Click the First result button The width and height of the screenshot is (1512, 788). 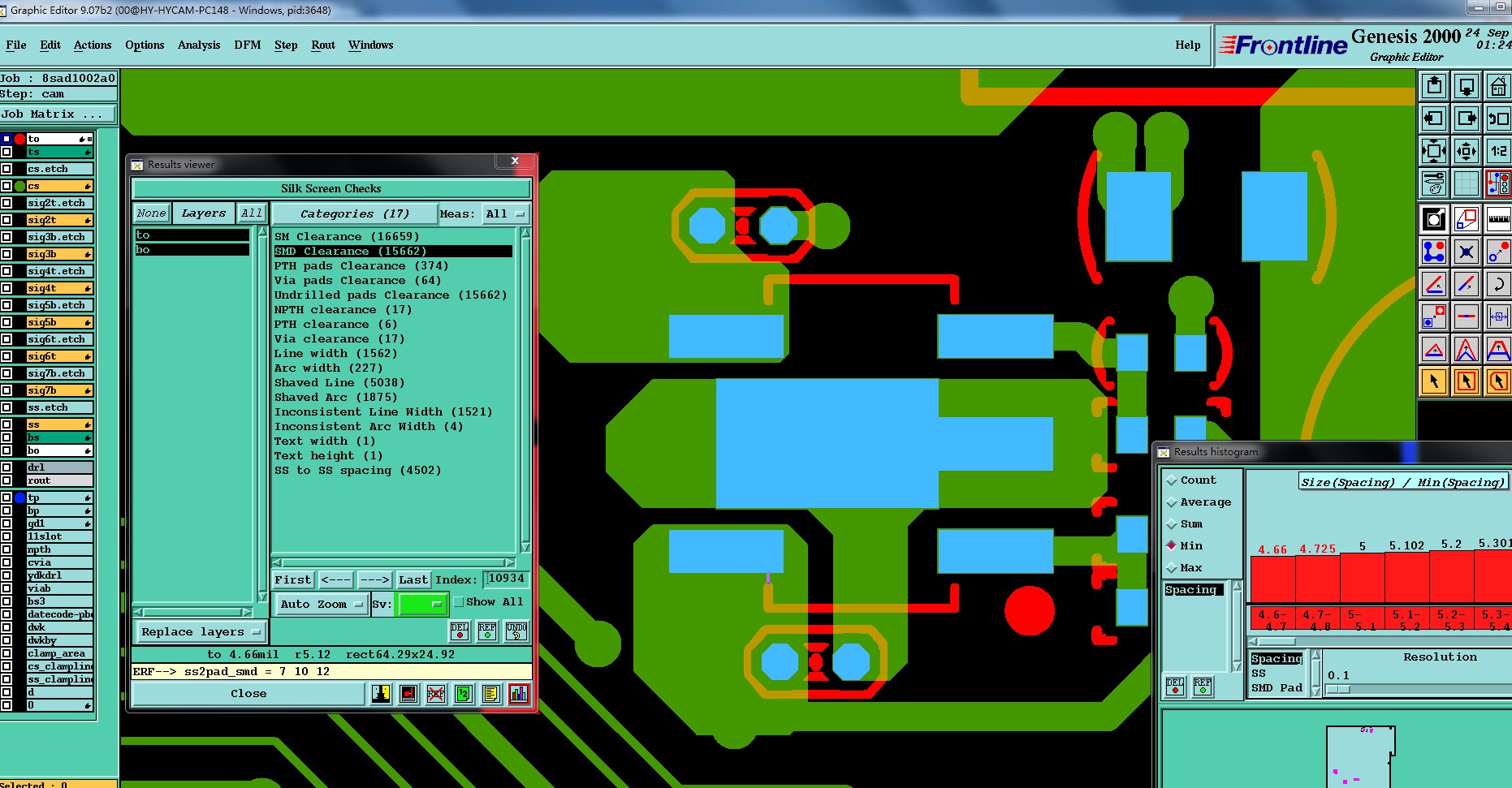(x=293, y=579)
